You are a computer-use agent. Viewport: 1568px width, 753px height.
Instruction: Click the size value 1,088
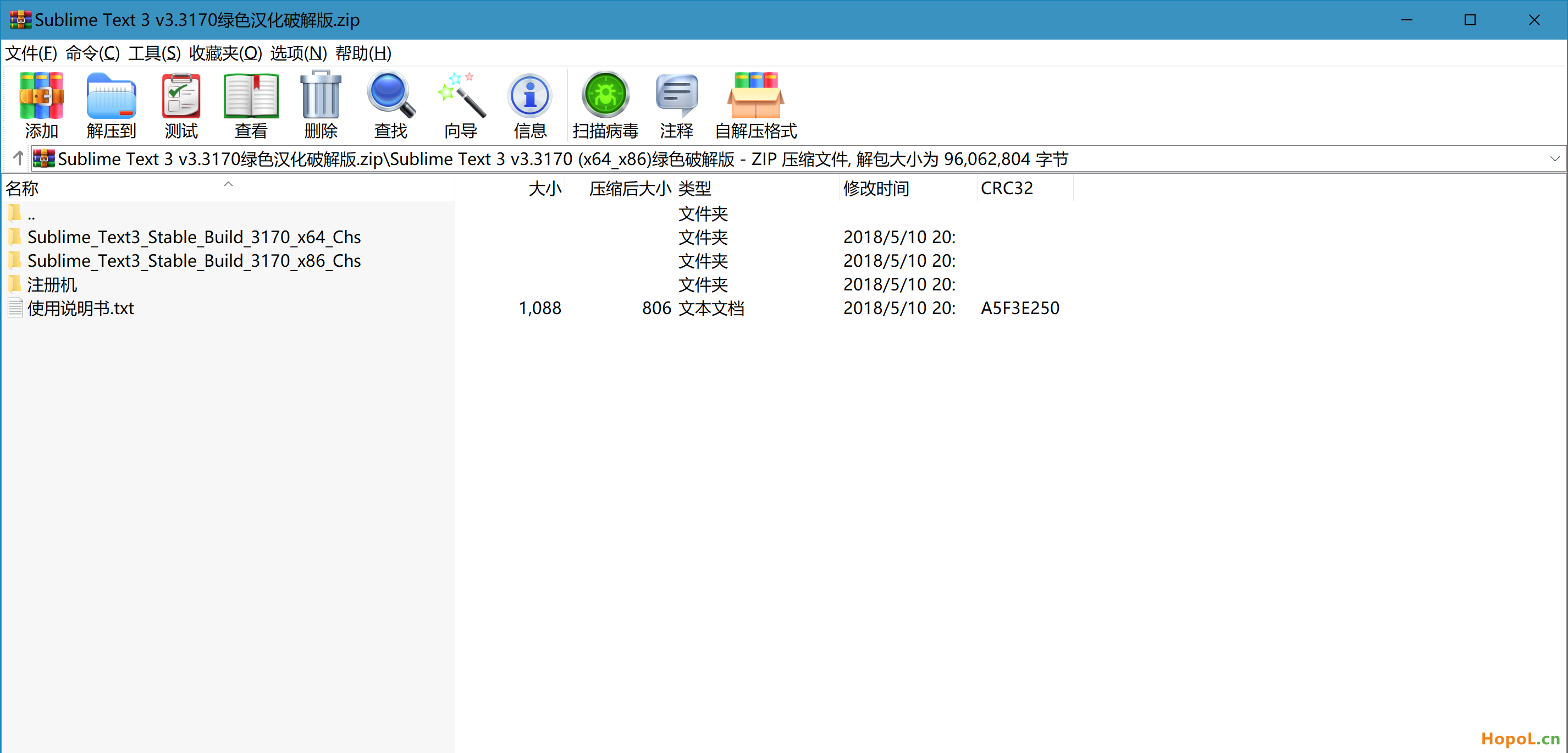click(540, 308)
